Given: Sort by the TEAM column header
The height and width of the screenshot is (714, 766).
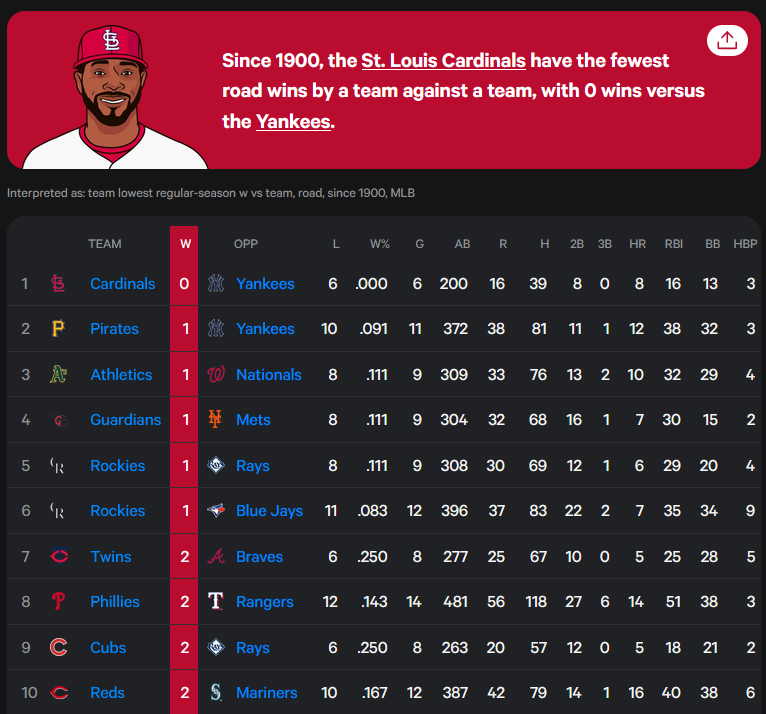Looking at the screenshot, I should (105, 244).
